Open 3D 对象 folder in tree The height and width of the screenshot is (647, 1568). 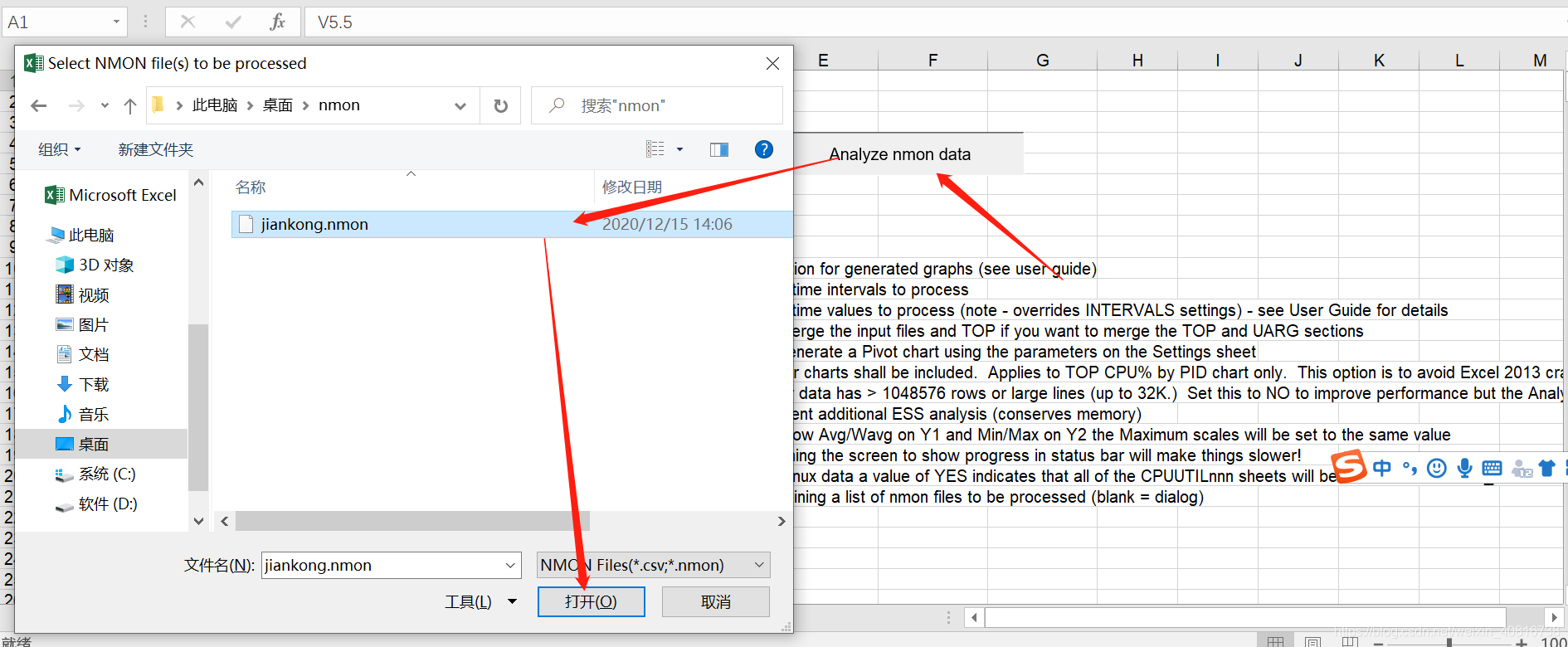[95, 265]
